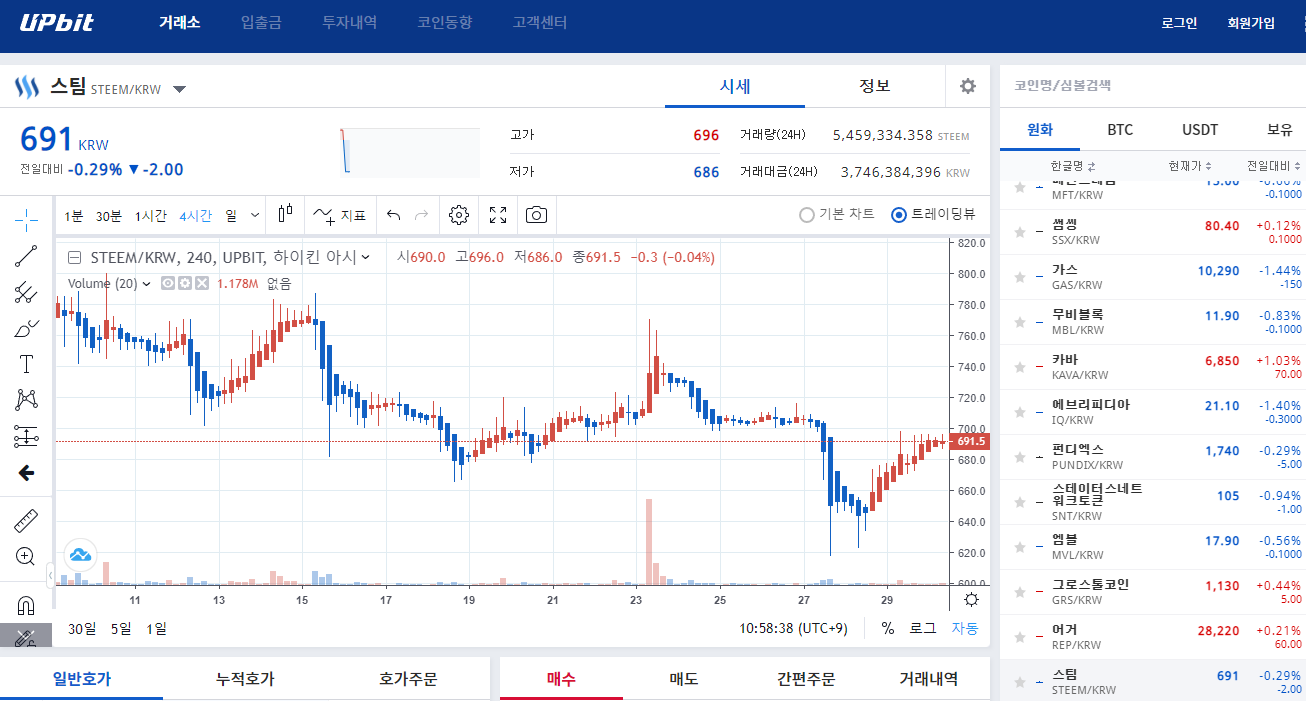Click the zoom in magnifier tool
The height and width of the screenshot is (701, 1306).
click(x=27, y=556)
